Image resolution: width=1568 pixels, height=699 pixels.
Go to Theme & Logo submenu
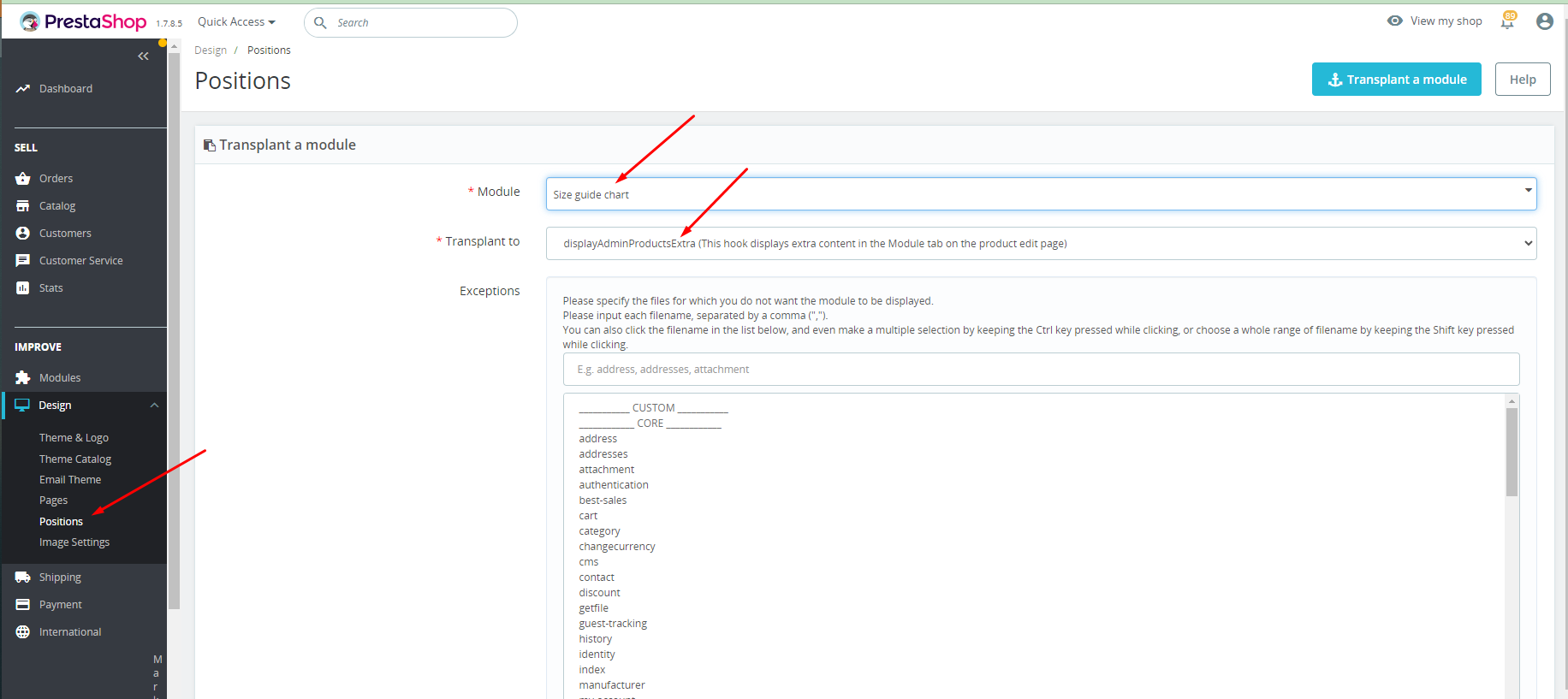(x=74, y=438)
